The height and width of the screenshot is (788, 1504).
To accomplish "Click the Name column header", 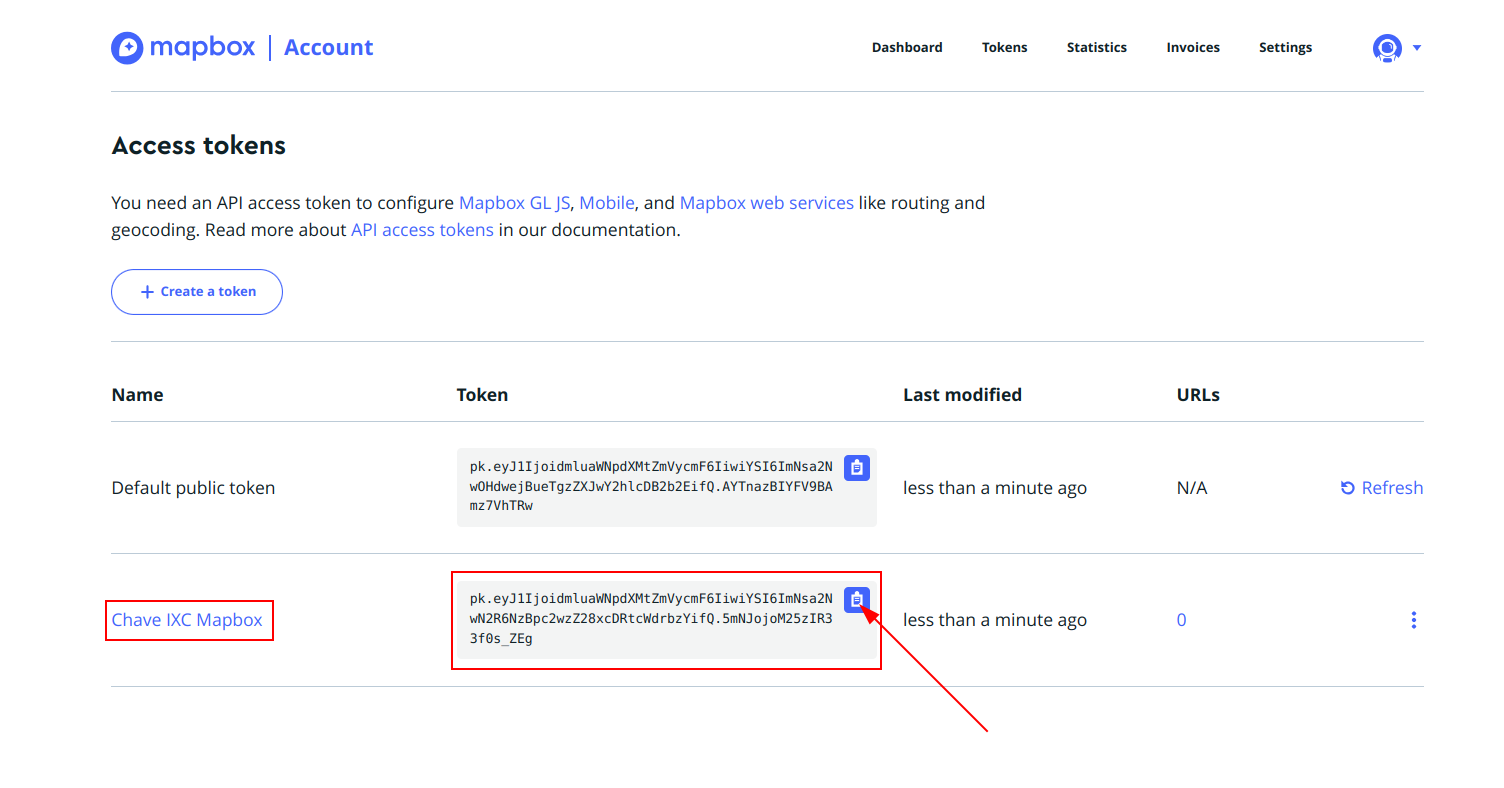I will tap(138, 395).
